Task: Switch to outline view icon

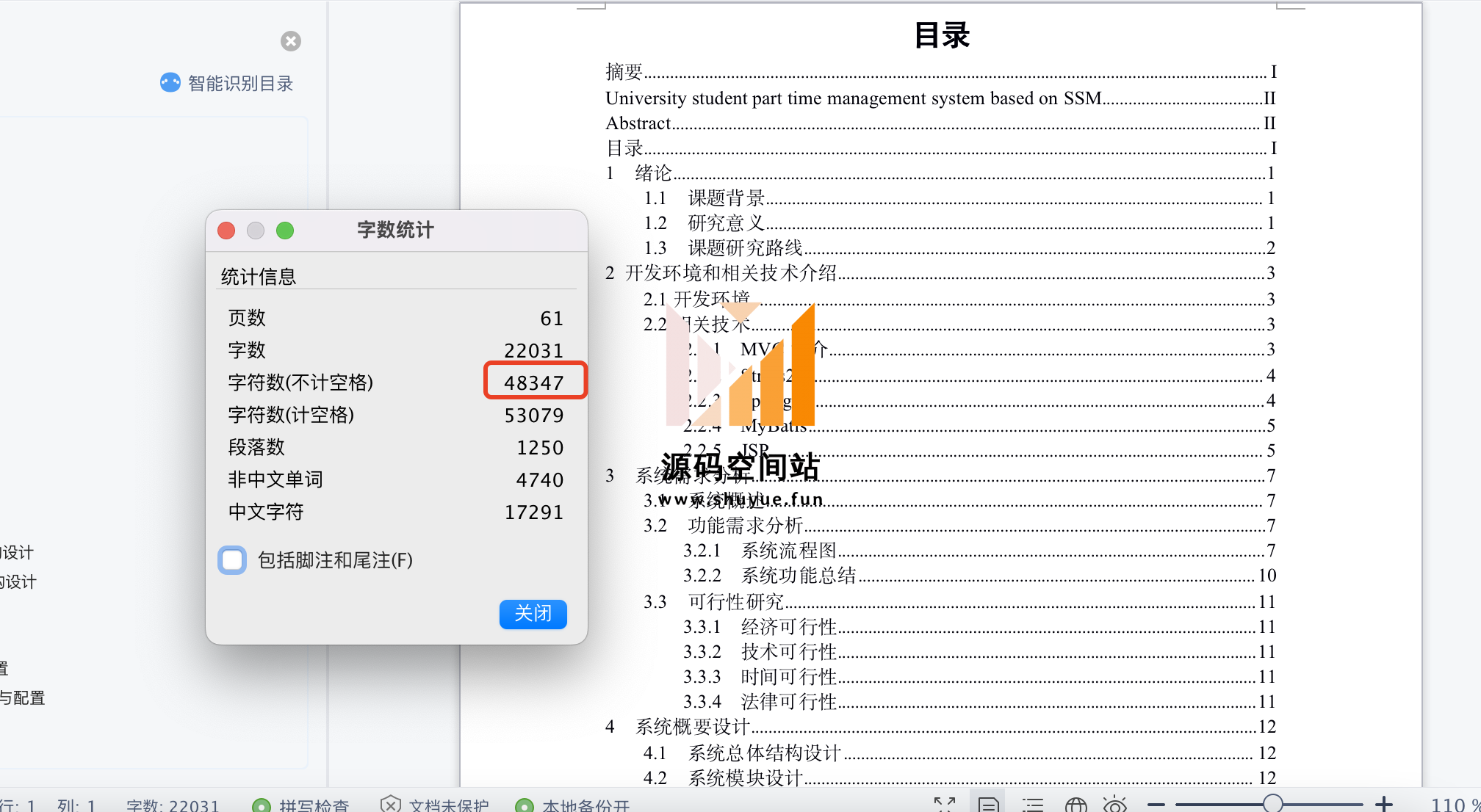Action: [x=1032, y=805]
